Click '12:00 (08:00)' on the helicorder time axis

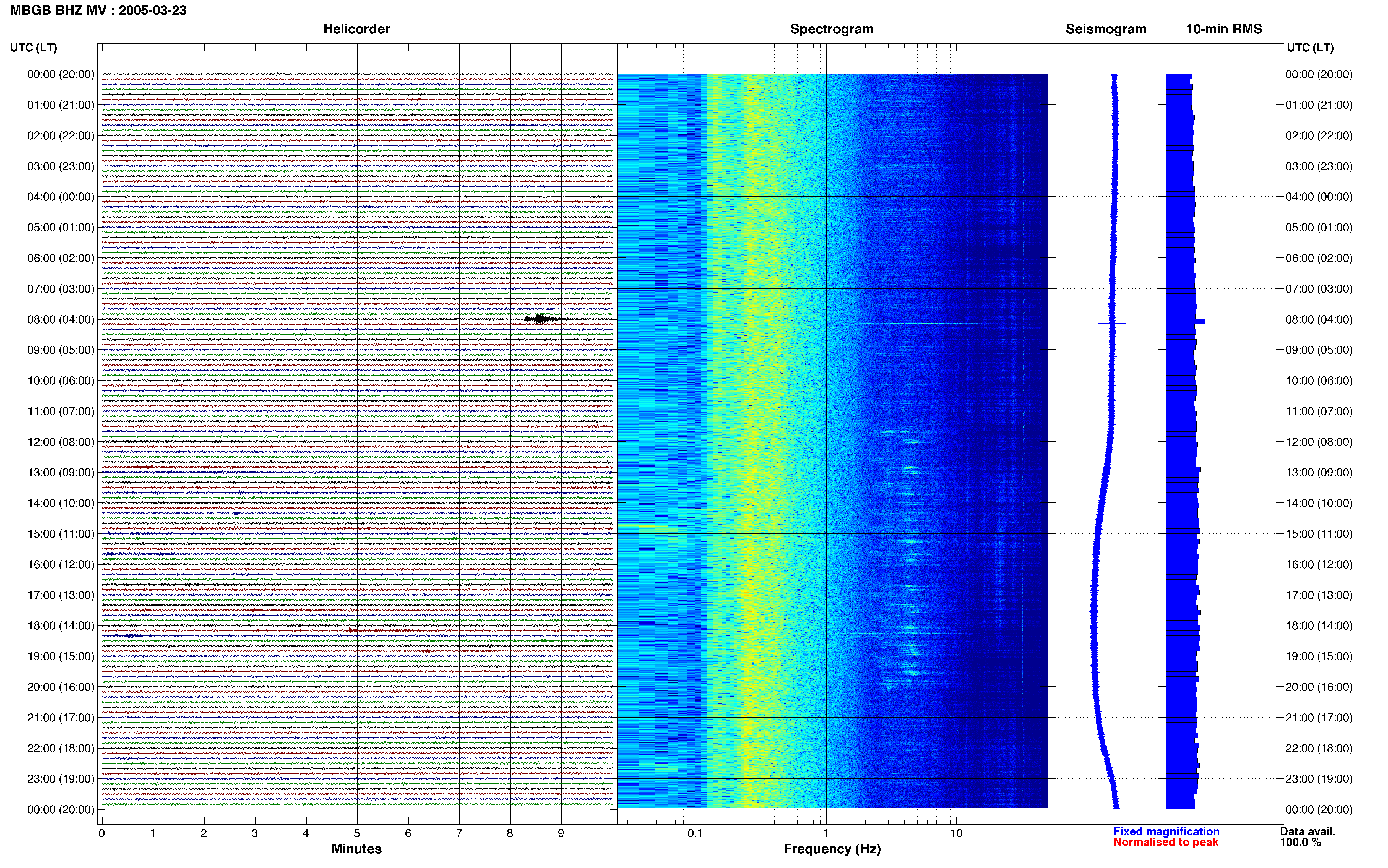(x=61, y=442)
